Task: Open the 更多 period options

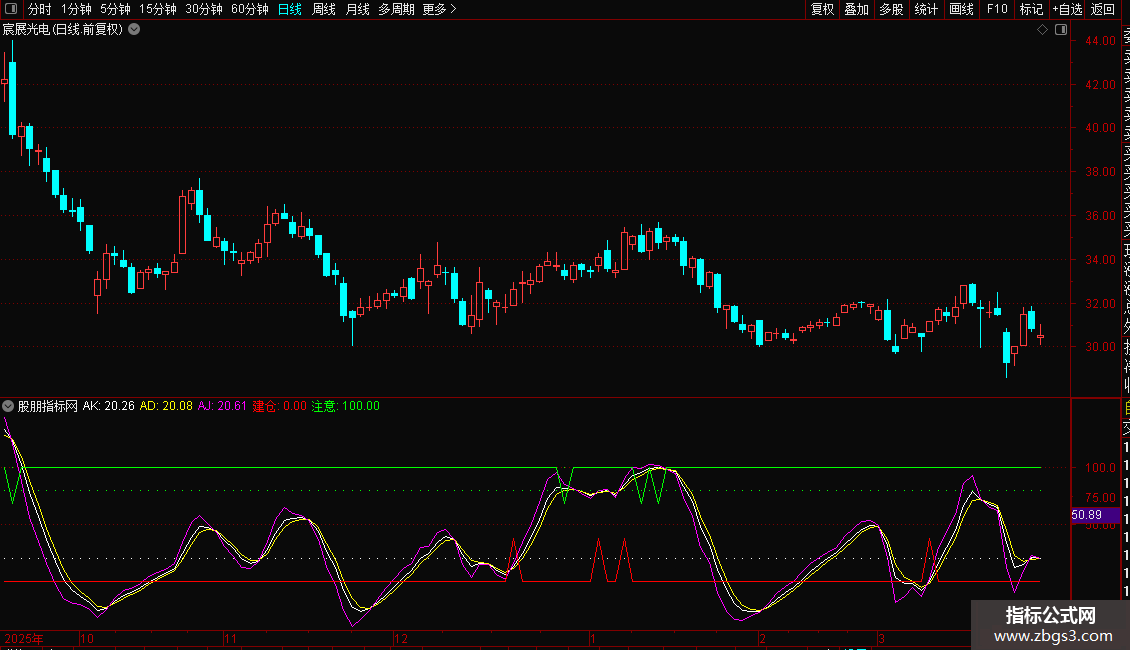Action: [x=440, y=9]
